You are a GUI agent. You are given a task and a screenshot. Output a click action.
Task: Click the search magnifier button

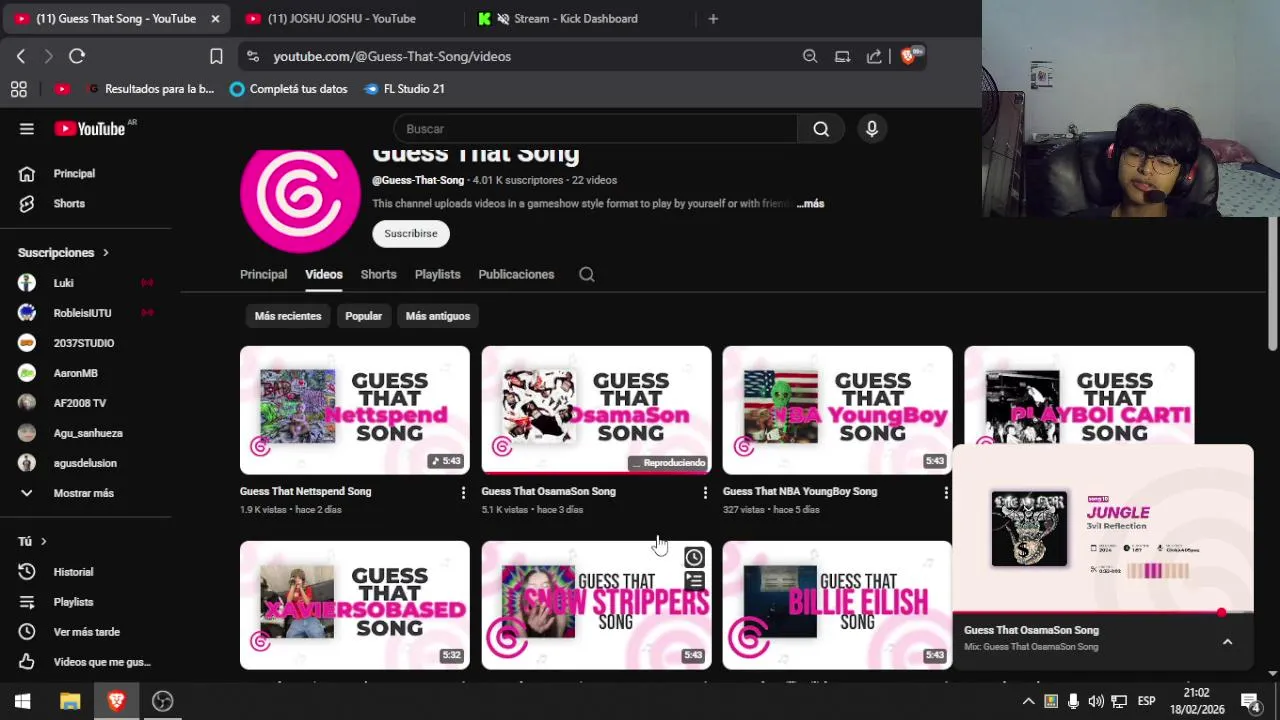(x=821, y=129)
